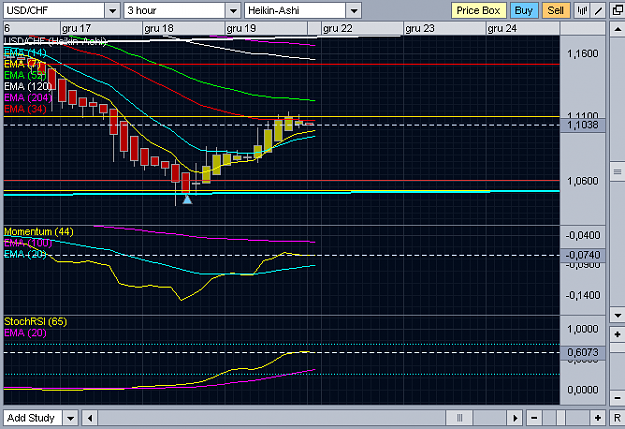The image size is (625, 429).
Task: Click the -0,0400 momentum axis value
Action: (583, 235)
